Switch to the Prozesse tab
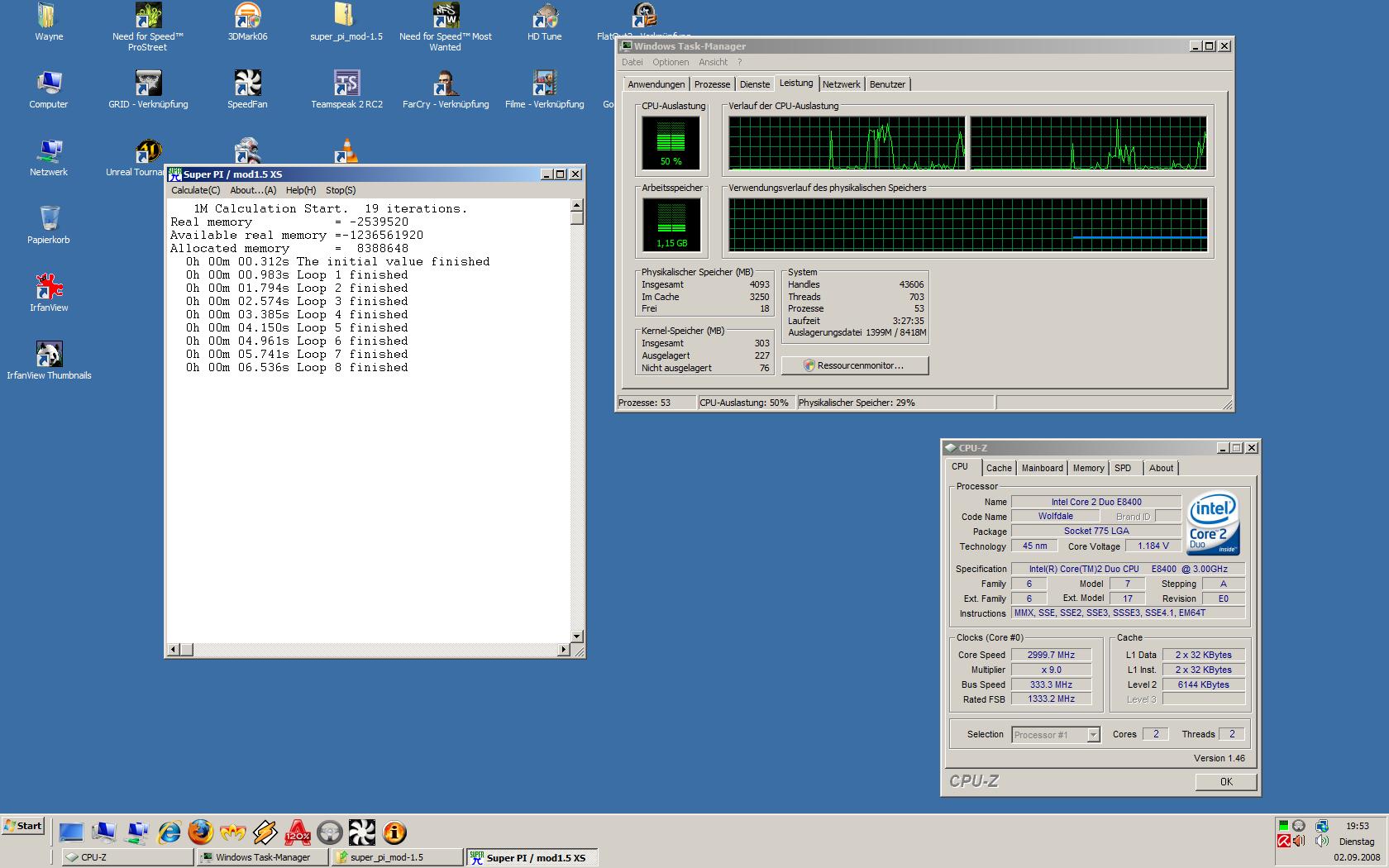This screenshot has height=868, width=1389. (x=712, y=84)
